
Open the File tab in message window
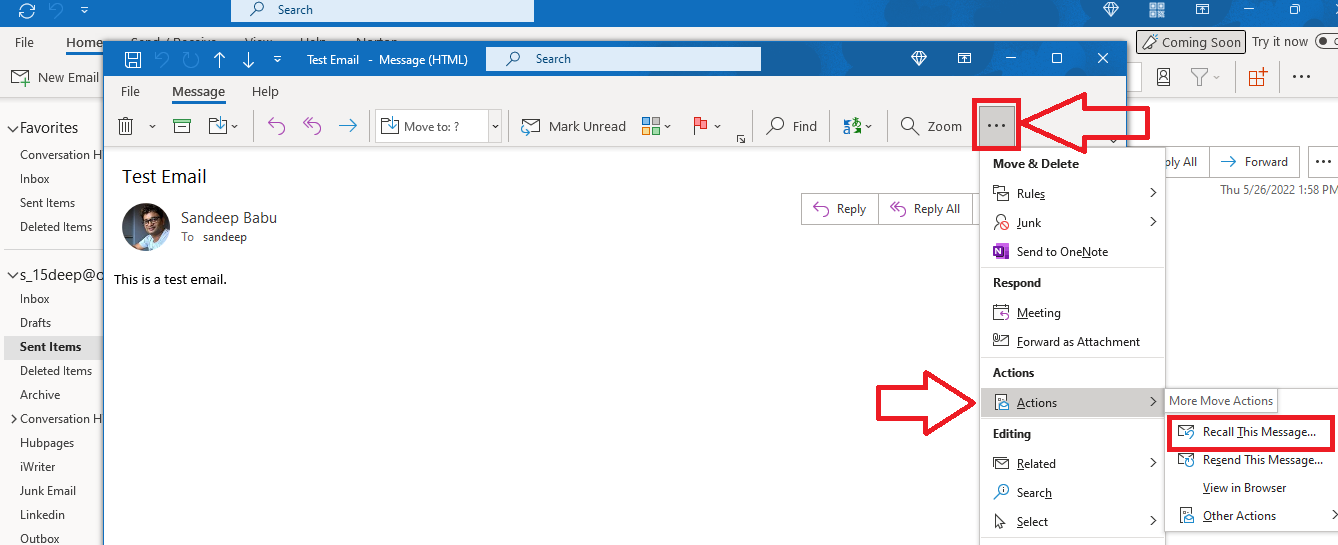[x=130, y=91]
